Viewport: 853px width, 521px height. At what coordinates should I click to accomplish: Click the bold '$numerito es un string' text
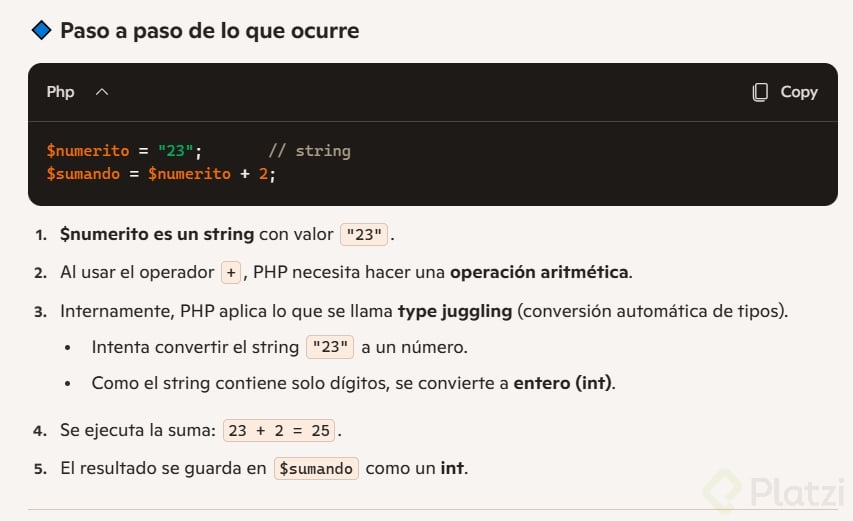[157, 235]
